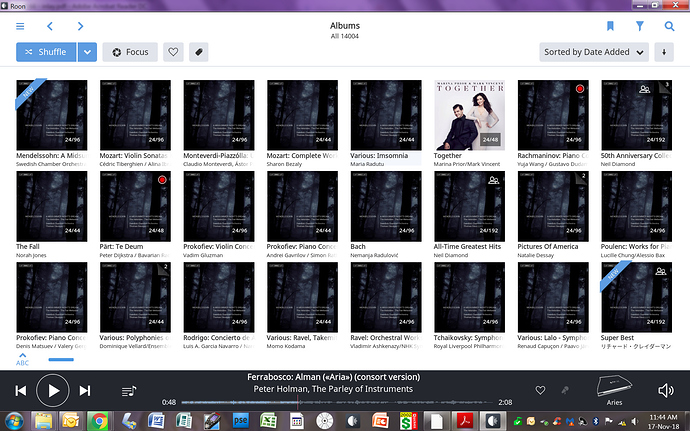Screen dimensions: 690x431
Task: Click the Pictures Of America title
Action: (548, 247)
